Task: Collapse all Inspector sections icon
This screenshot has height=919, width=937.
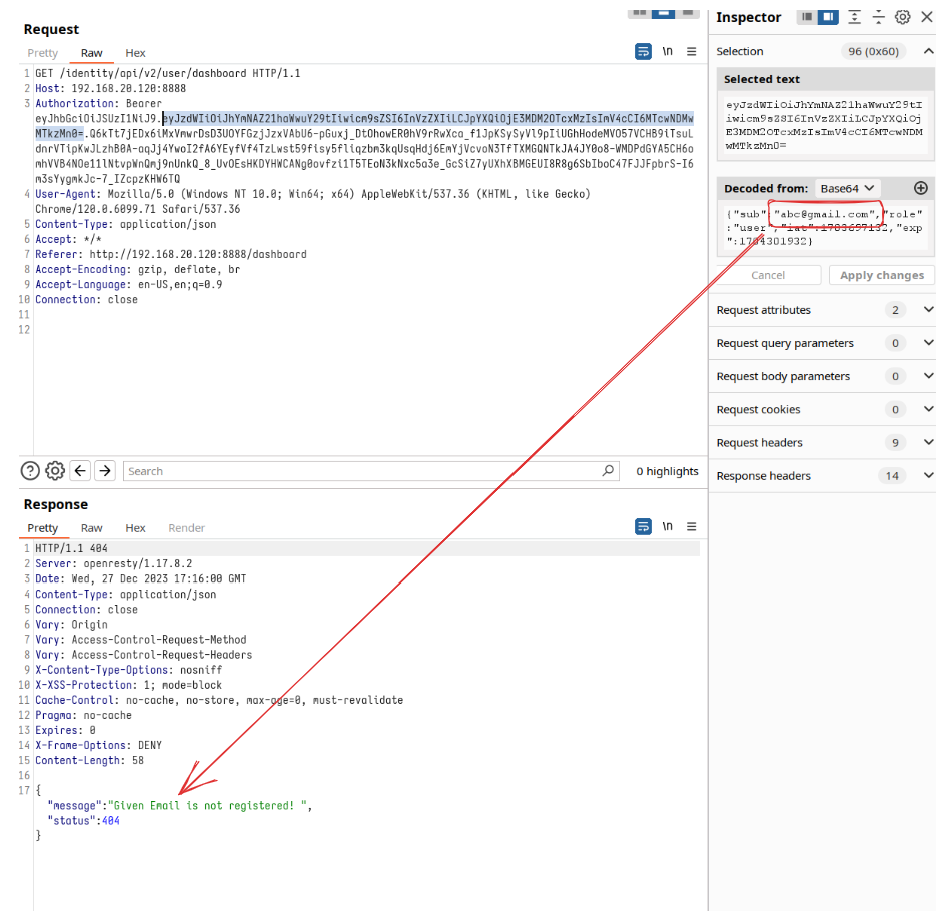Action: 878,17
